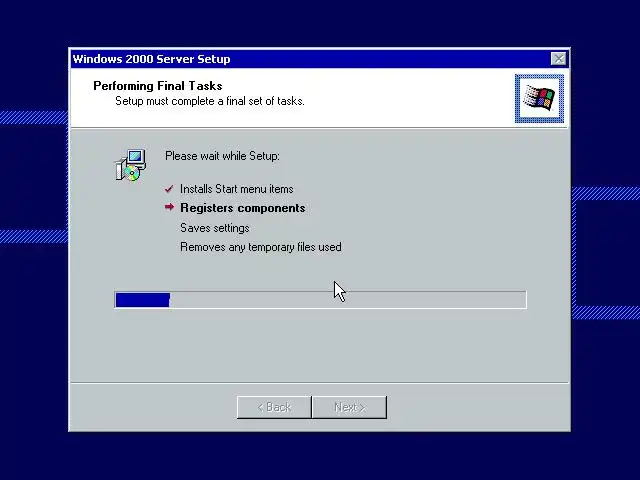Click the 'Saves settings' text
The width and height of the screenshot is (640, 480).
[215, 228]
